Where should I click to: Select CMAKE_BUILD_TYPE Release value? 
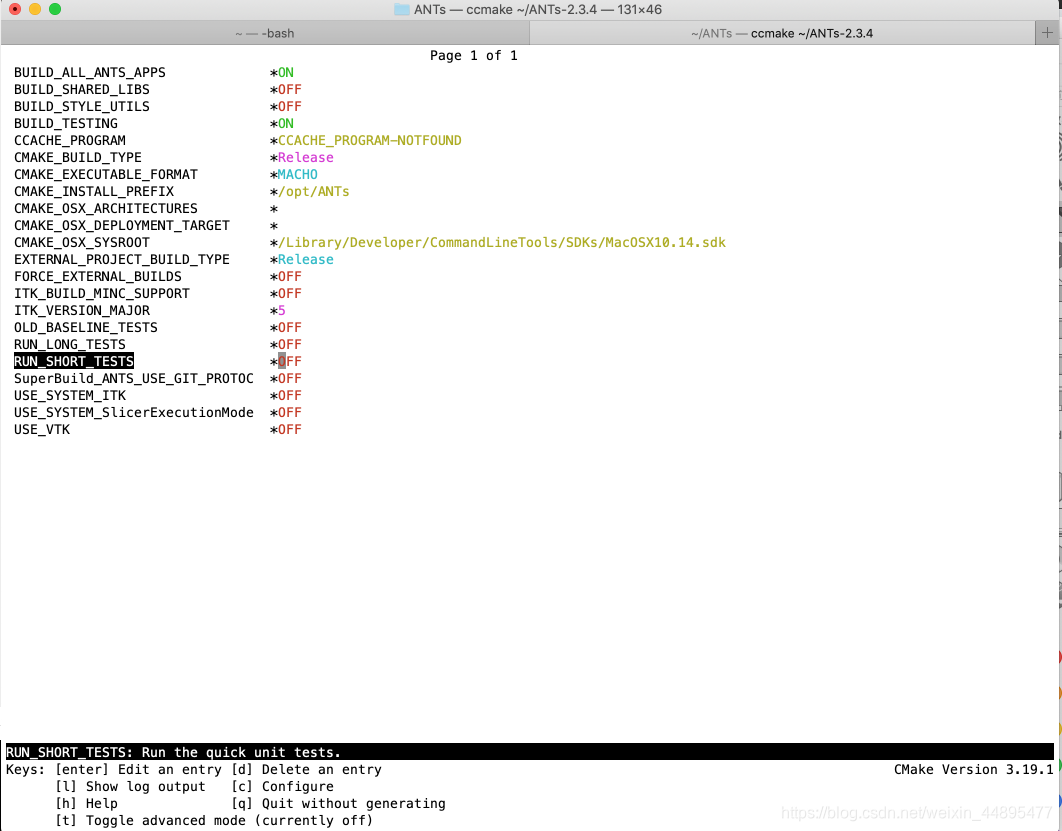(305, 157)
